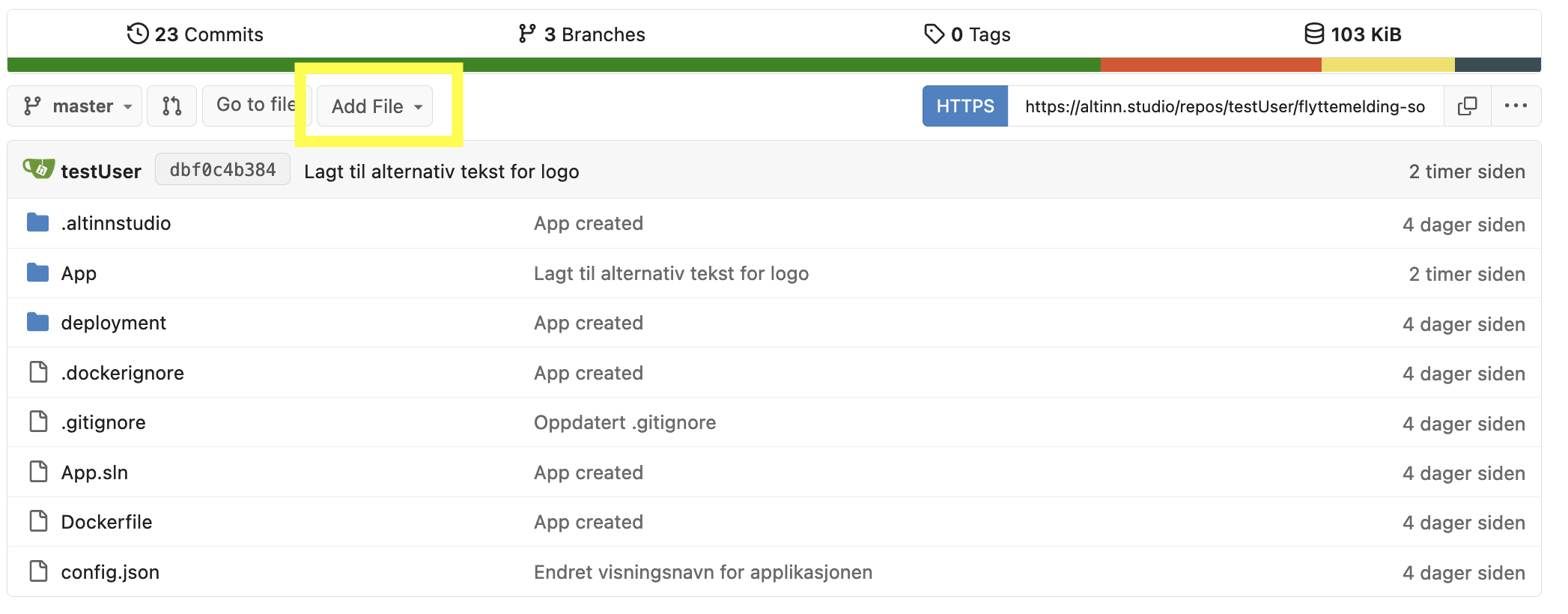Open the 0 Tags page
1568x614 pixels.
pos(967,34)
